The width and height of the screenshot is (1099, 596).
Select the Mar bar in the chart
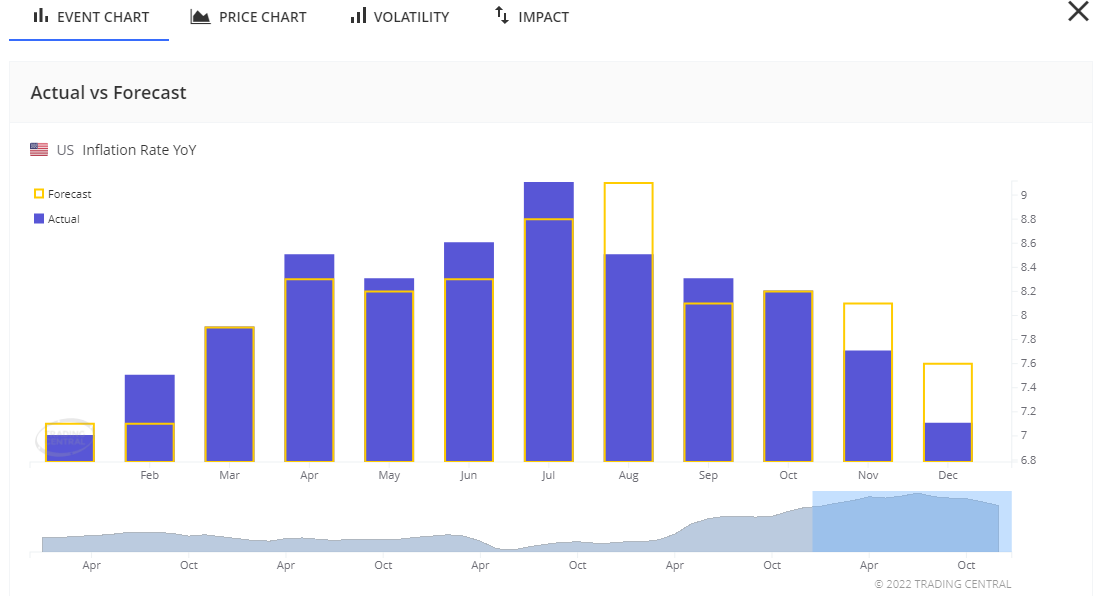229,394
